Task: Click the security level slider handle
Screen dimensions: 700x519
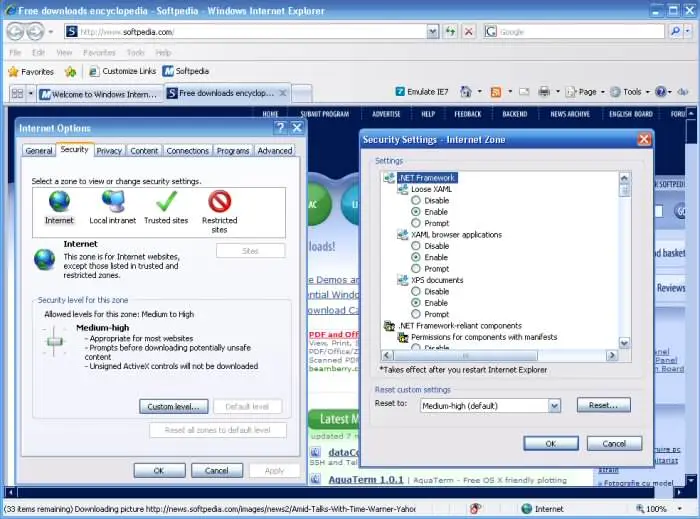Action: 55,342
